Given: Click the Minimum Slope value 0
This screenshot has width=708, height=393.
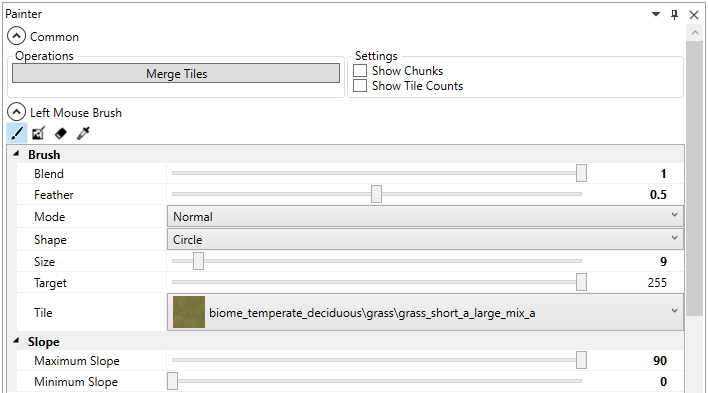Looking at the screenshot, I should [x=663, y=382].
